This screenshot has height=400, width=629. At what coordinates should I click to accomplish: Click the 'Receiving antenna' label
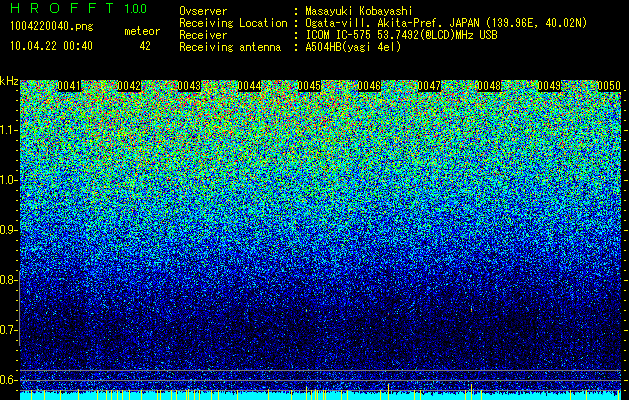pos(230,47)
